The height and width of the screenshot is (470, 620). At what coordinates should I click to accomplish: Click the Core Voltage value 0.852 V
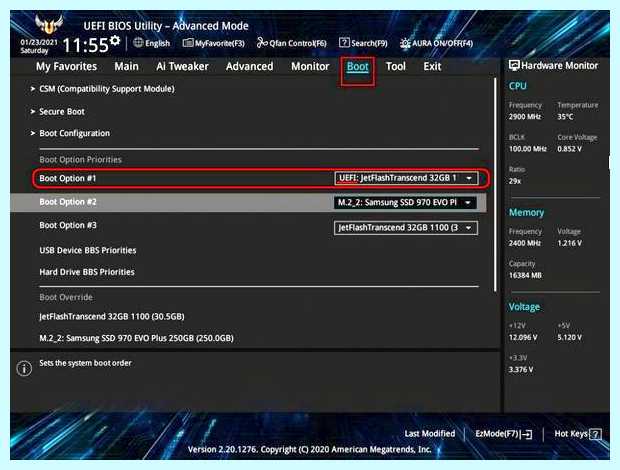(x=569, y=149)
